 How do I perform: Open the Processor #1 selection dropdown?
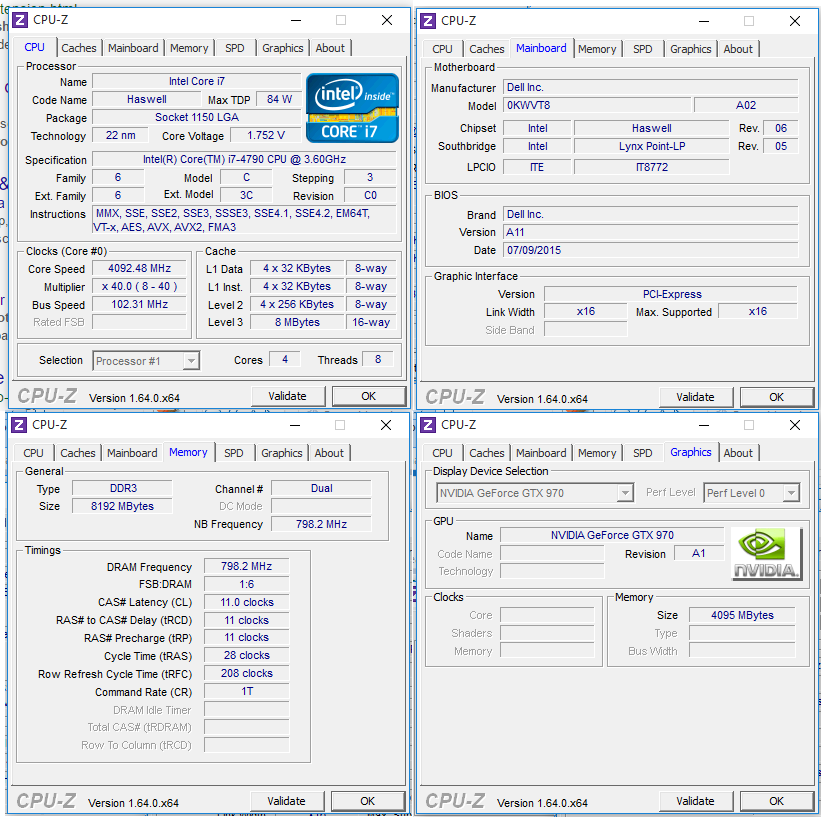pyautogui.click(x=146, y=361)
